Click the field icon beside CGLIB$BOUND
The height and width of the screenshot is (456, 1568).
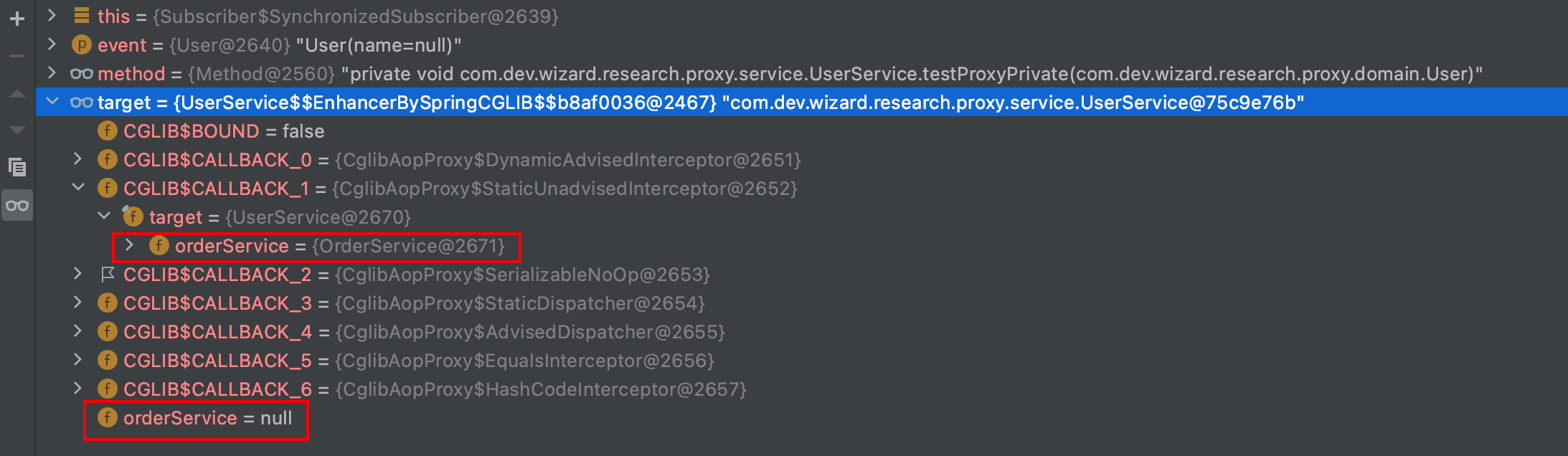tap(107, 130)
